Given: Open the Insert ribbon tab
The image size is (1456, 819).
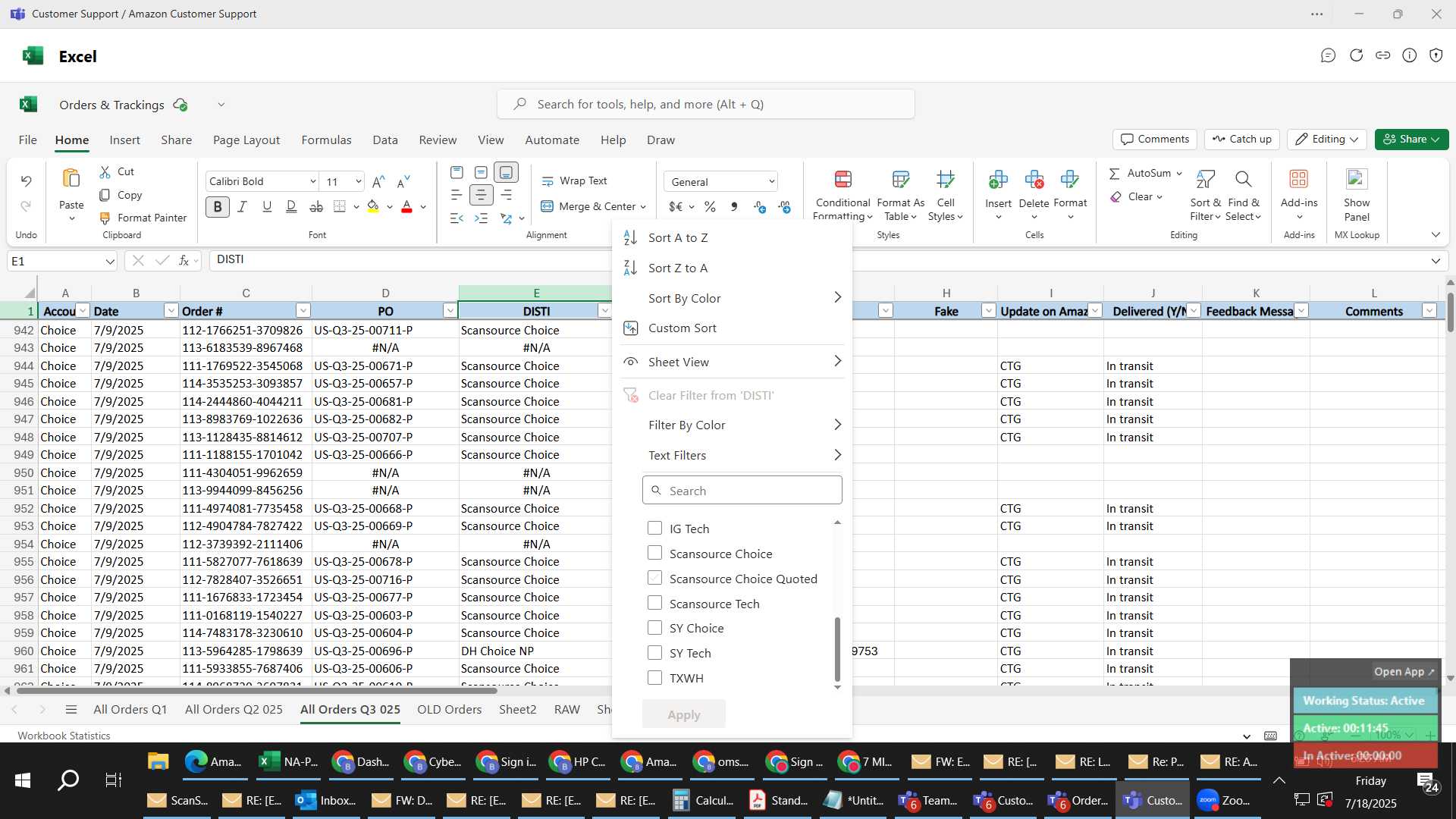Looking at the screenshot, I should (x=124, y=140).
